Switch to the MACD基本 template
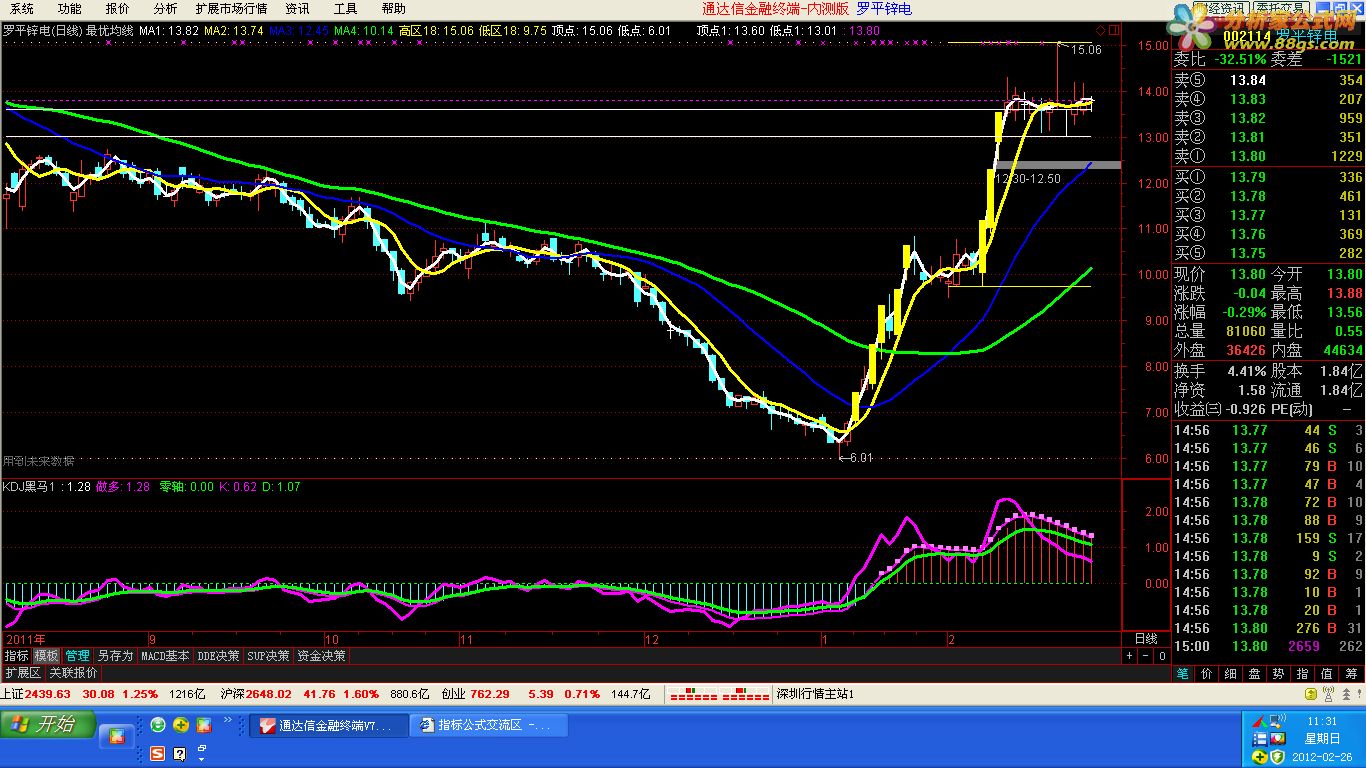The height and width of the screenshot is (768, 1366). tap(165, 656)
